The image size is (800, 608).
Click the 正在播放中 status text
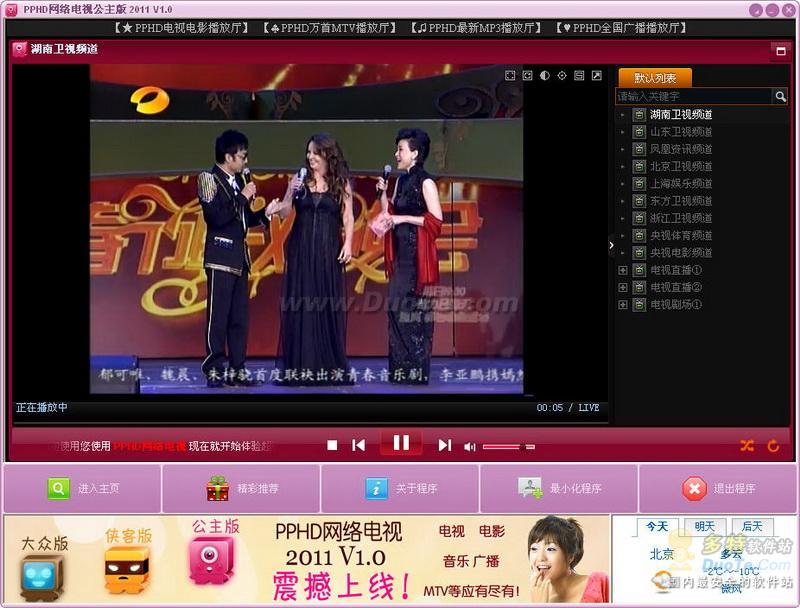[x=41, y=407]
